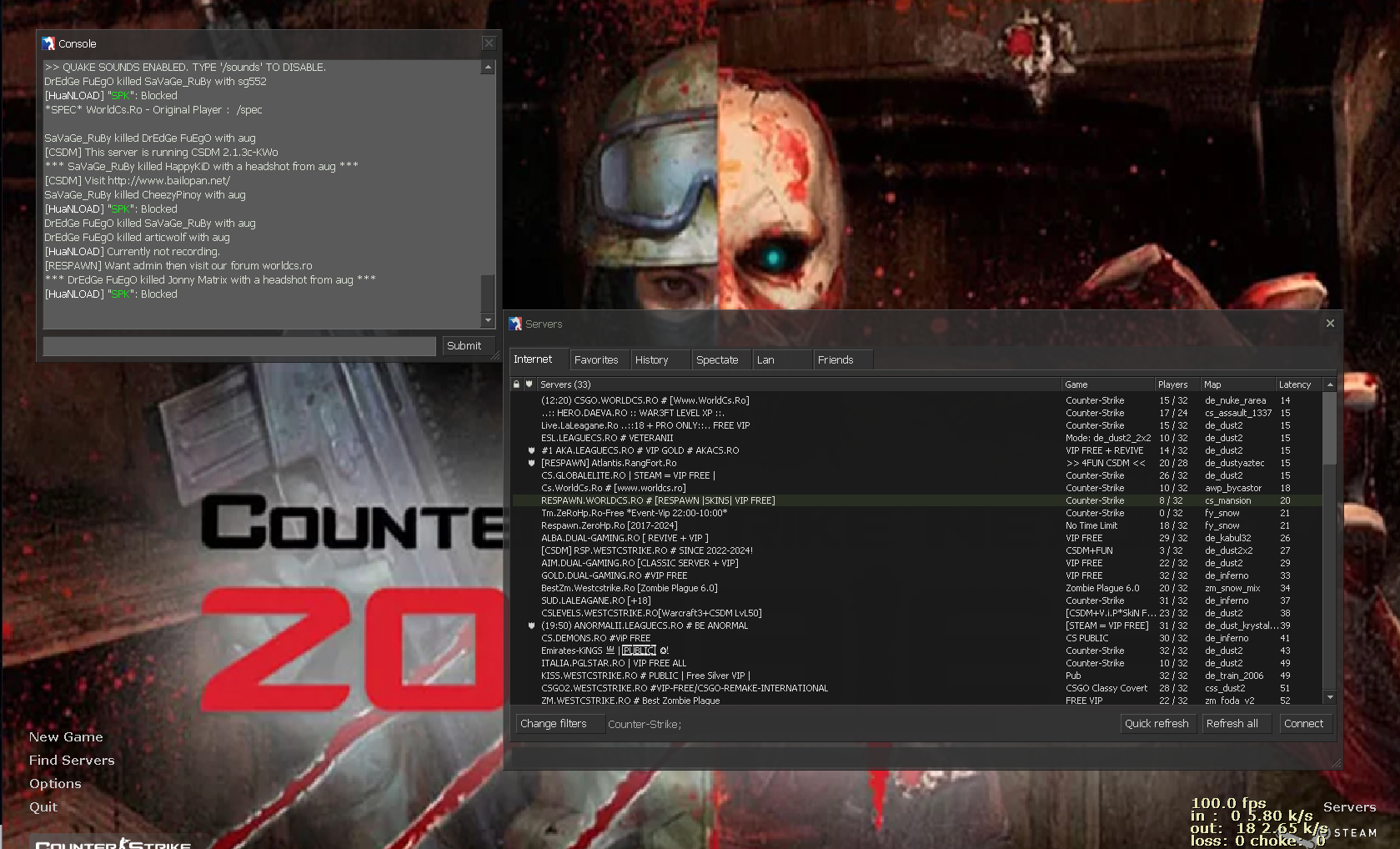
Task: Click console scrollbar down arrow
Action: point(488,320)
